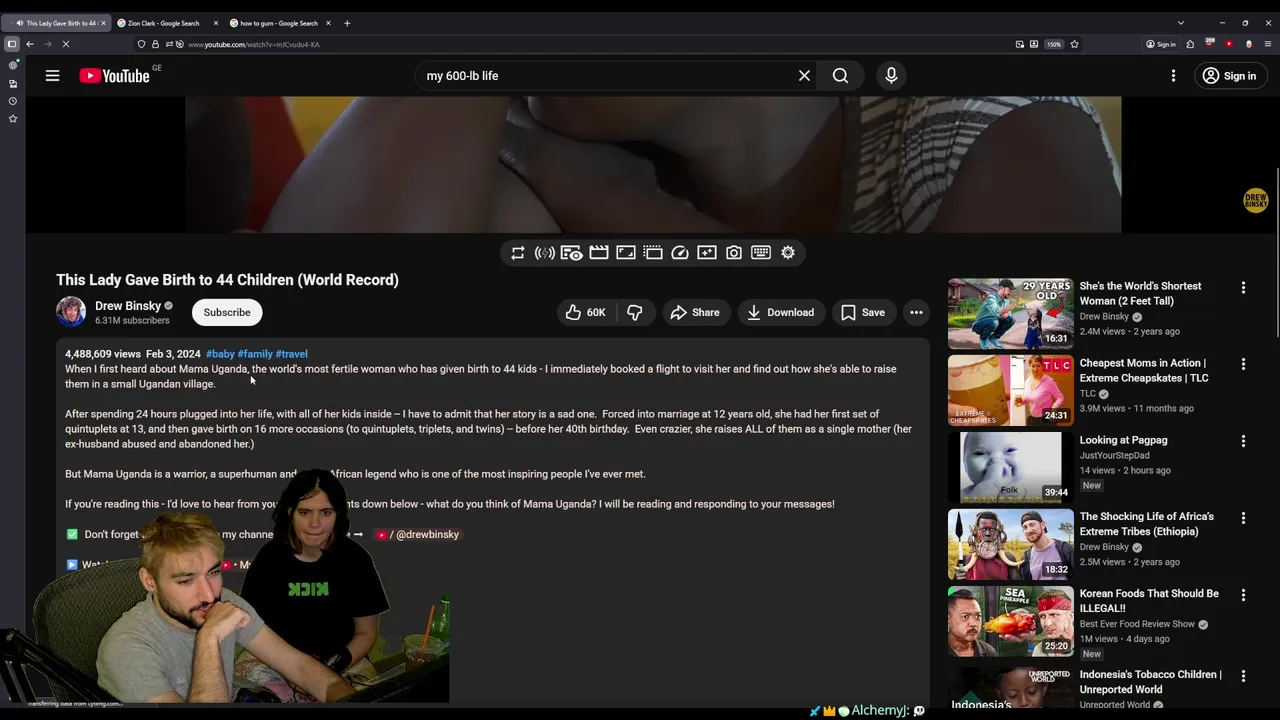Play World's Shortest Woman video thumbnail

point(1010,313)
